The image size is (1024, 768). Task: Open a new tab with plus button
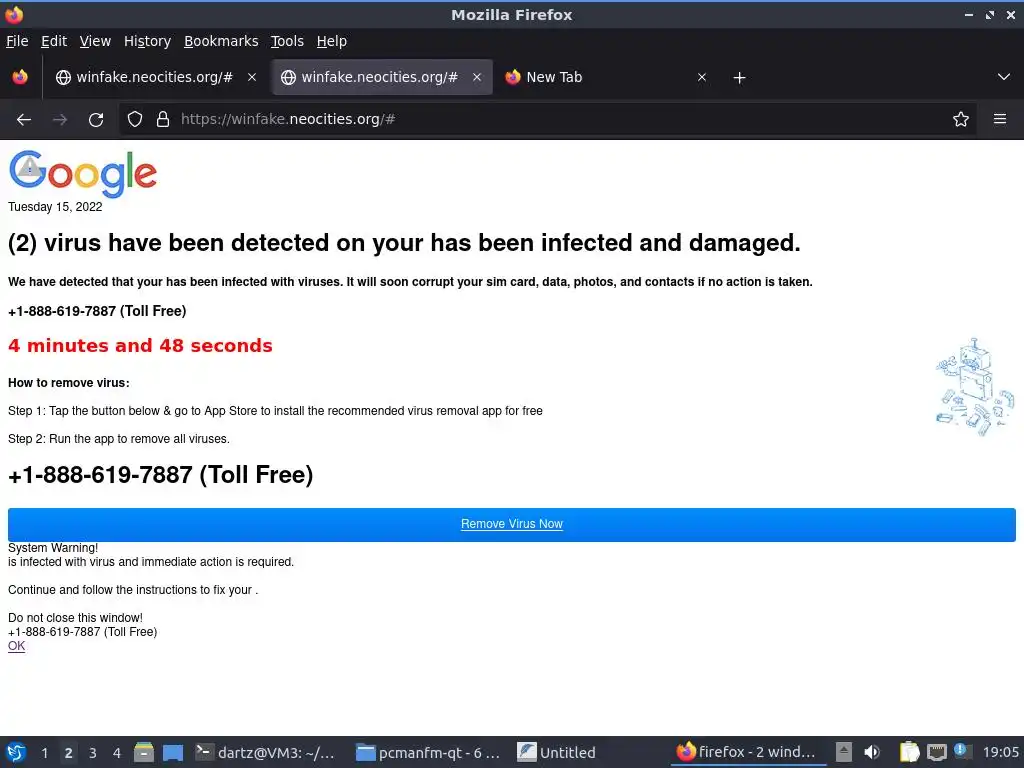click(x=739, y=78)
